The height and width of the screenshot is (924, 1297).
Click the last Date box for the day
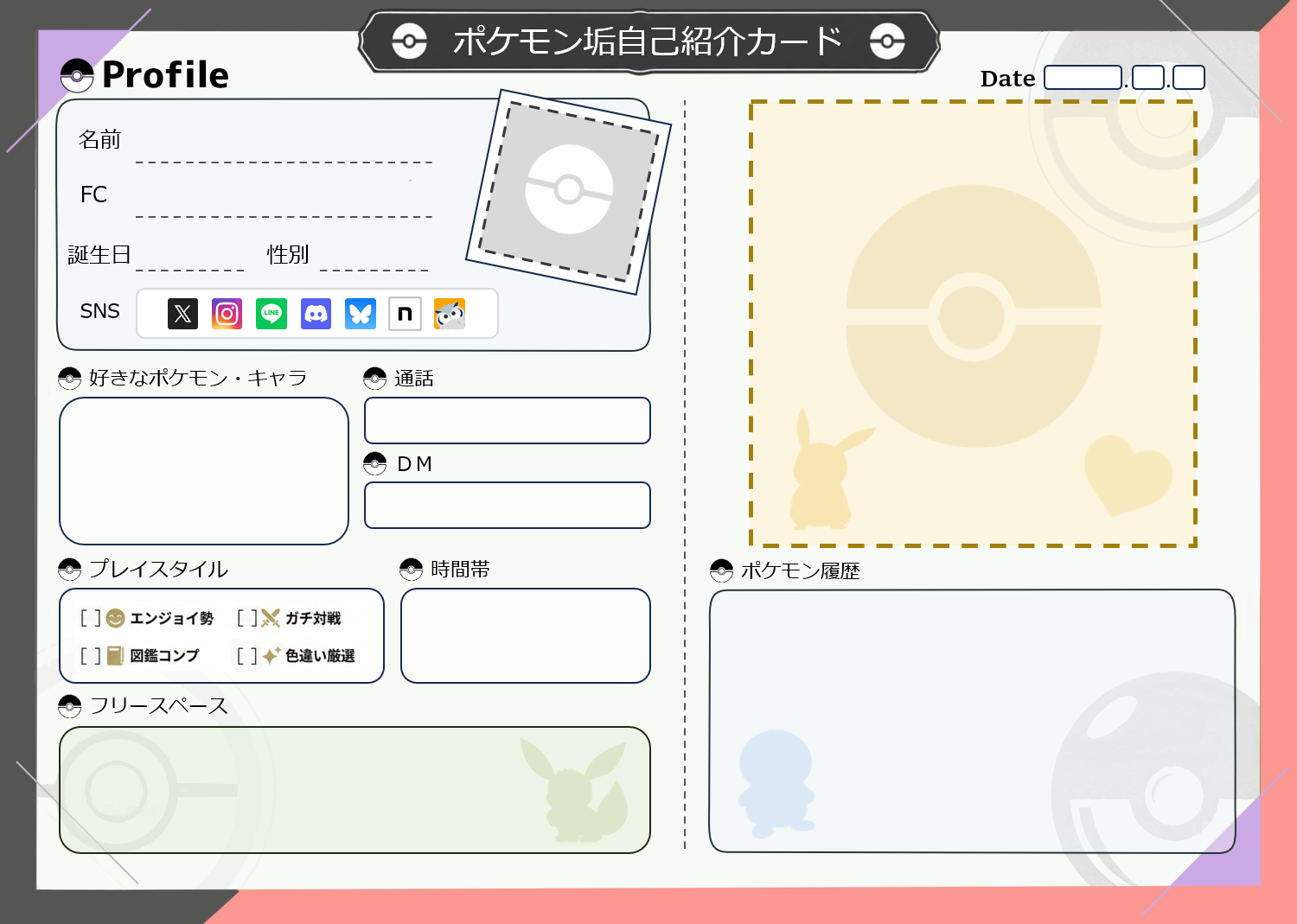coord(1189,78)
